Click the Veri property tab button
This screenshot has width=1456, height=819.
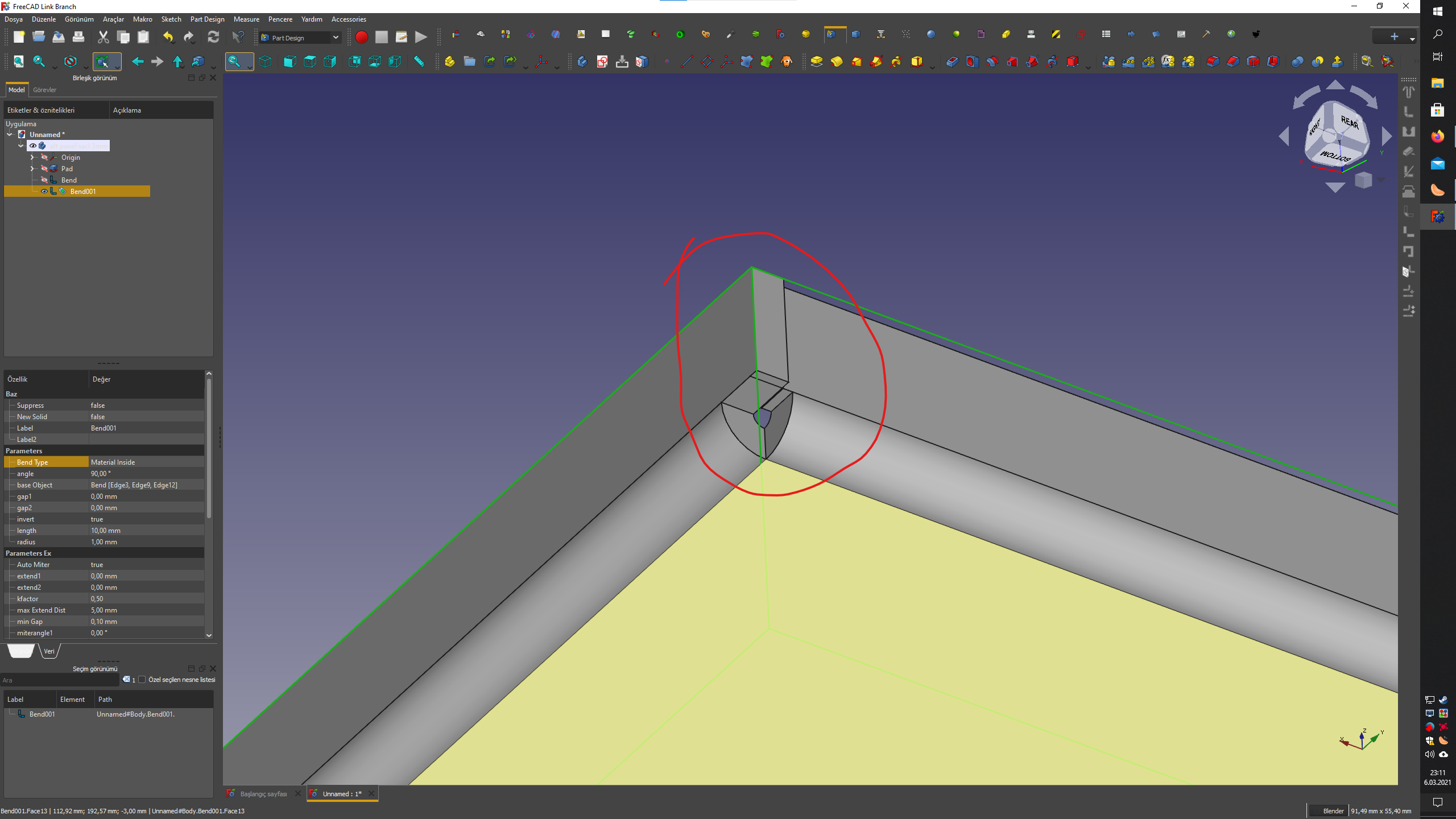pyautogui.click(x=49, y=652)
